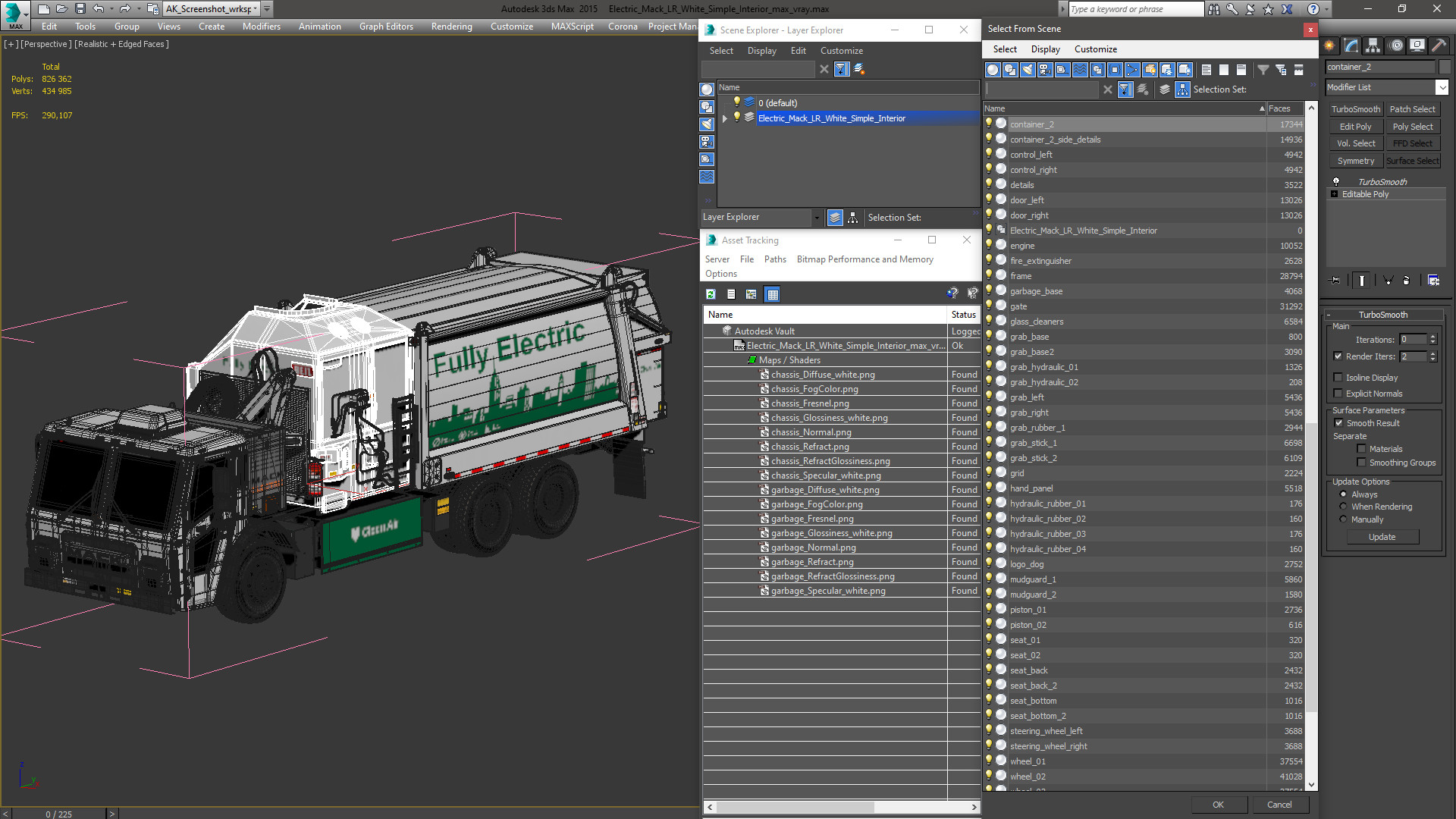Click Pin Stack icon under modifier stack
The width and height of the screenshot is (1456, 819).
pos(1335,280)
